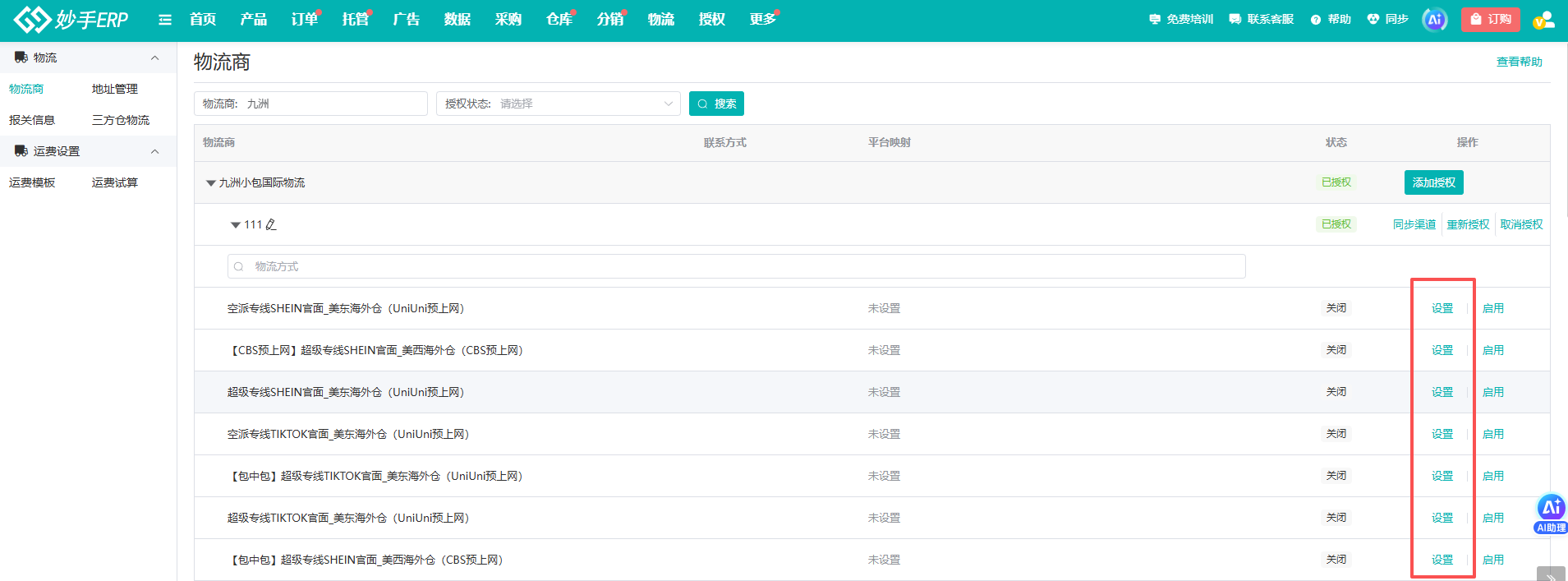This screenshot has height=581, width=1568.
Task: Click 设置 for 超级专线SHEIN官面_美东海外仓
Action: pyautogui.click(x=1442, y=392)
